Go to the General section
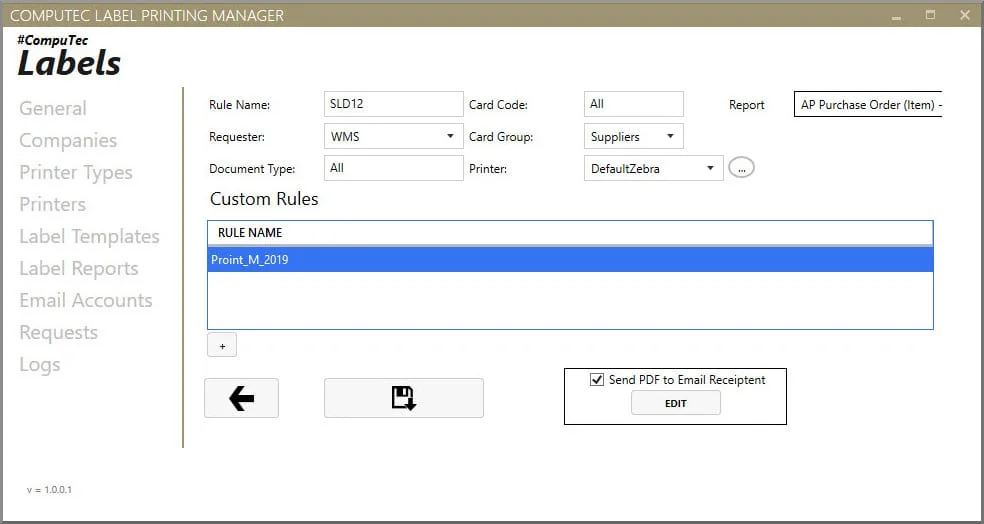Image resolution: width=984 pixels, height=524 pixels. tap(53, 109)
